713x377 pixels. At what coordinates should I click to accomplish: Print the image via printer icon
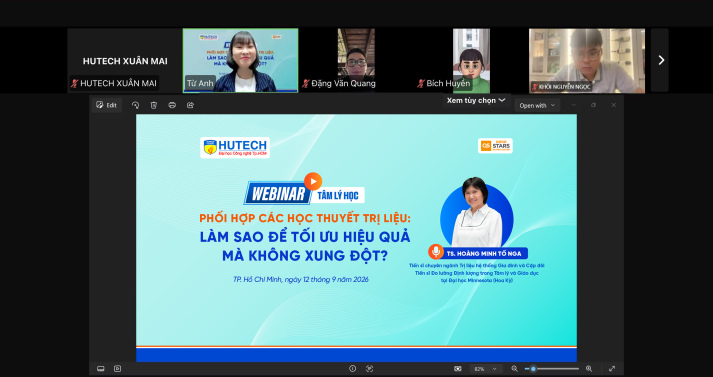(x=172, y=105)
